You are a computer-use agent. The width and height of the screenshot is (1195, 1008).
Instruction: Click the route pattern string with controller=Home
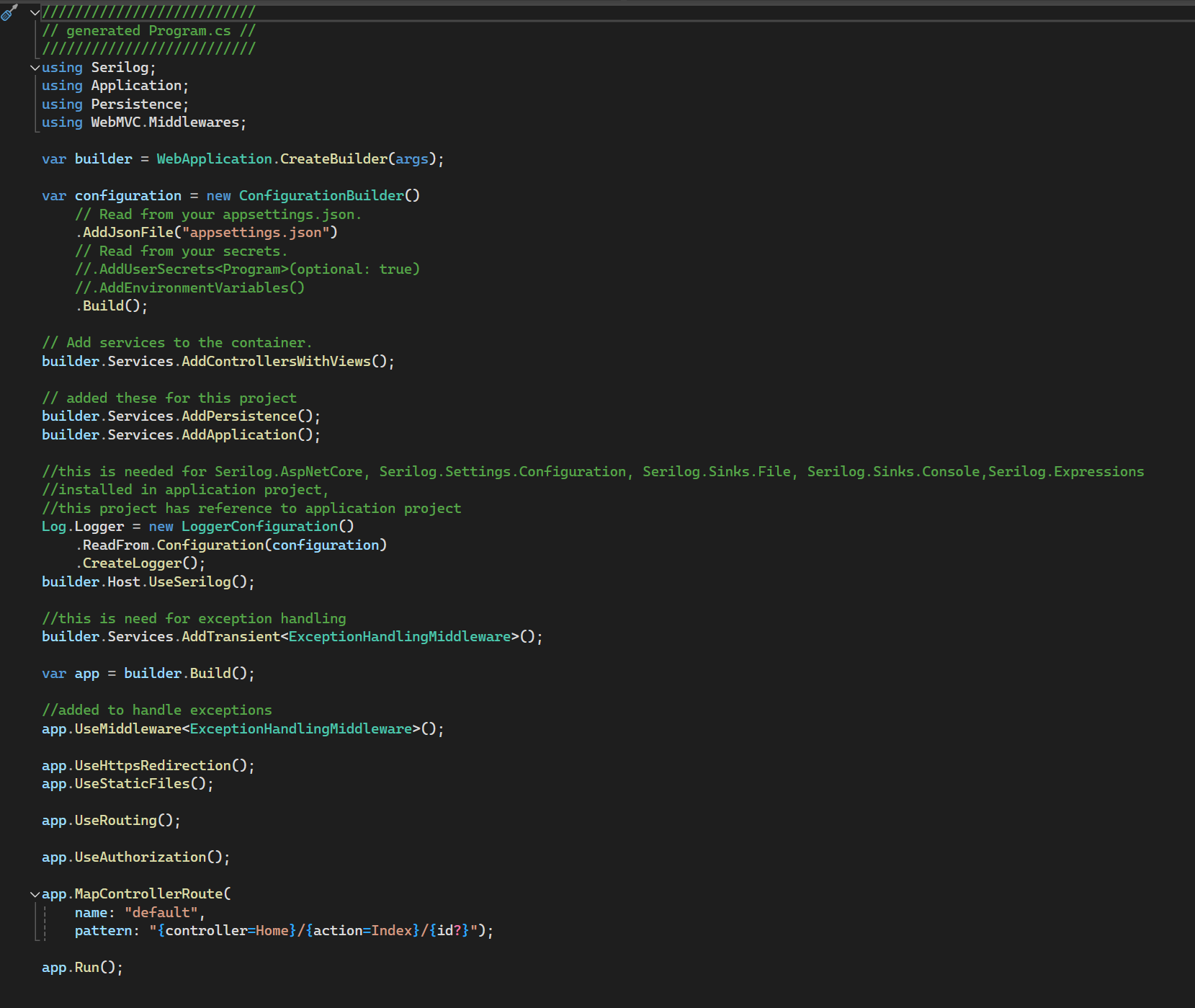313,931
